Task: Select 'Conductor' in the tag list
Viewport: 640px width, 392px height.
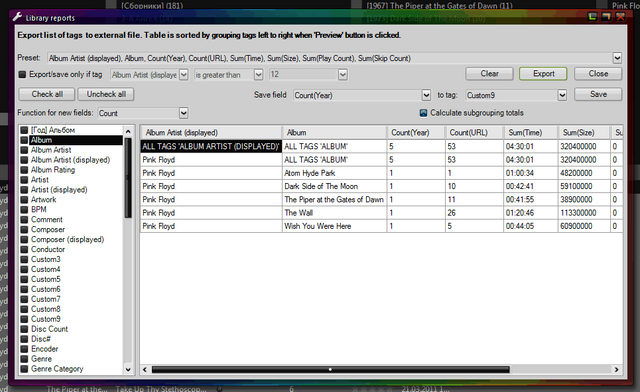Action: click(x=48, y=249)
